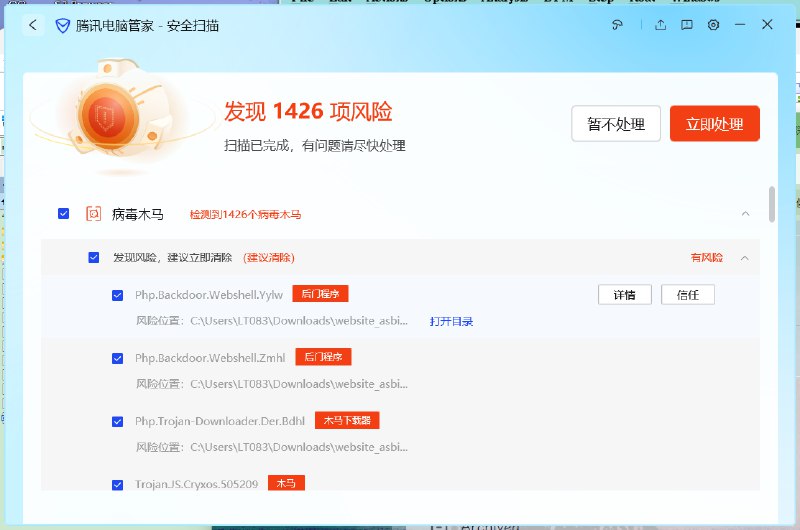800x530 pixels.
Task: Click the 腾讯电脑管家 - 安全扫描 window title
Action: [147, 26]
